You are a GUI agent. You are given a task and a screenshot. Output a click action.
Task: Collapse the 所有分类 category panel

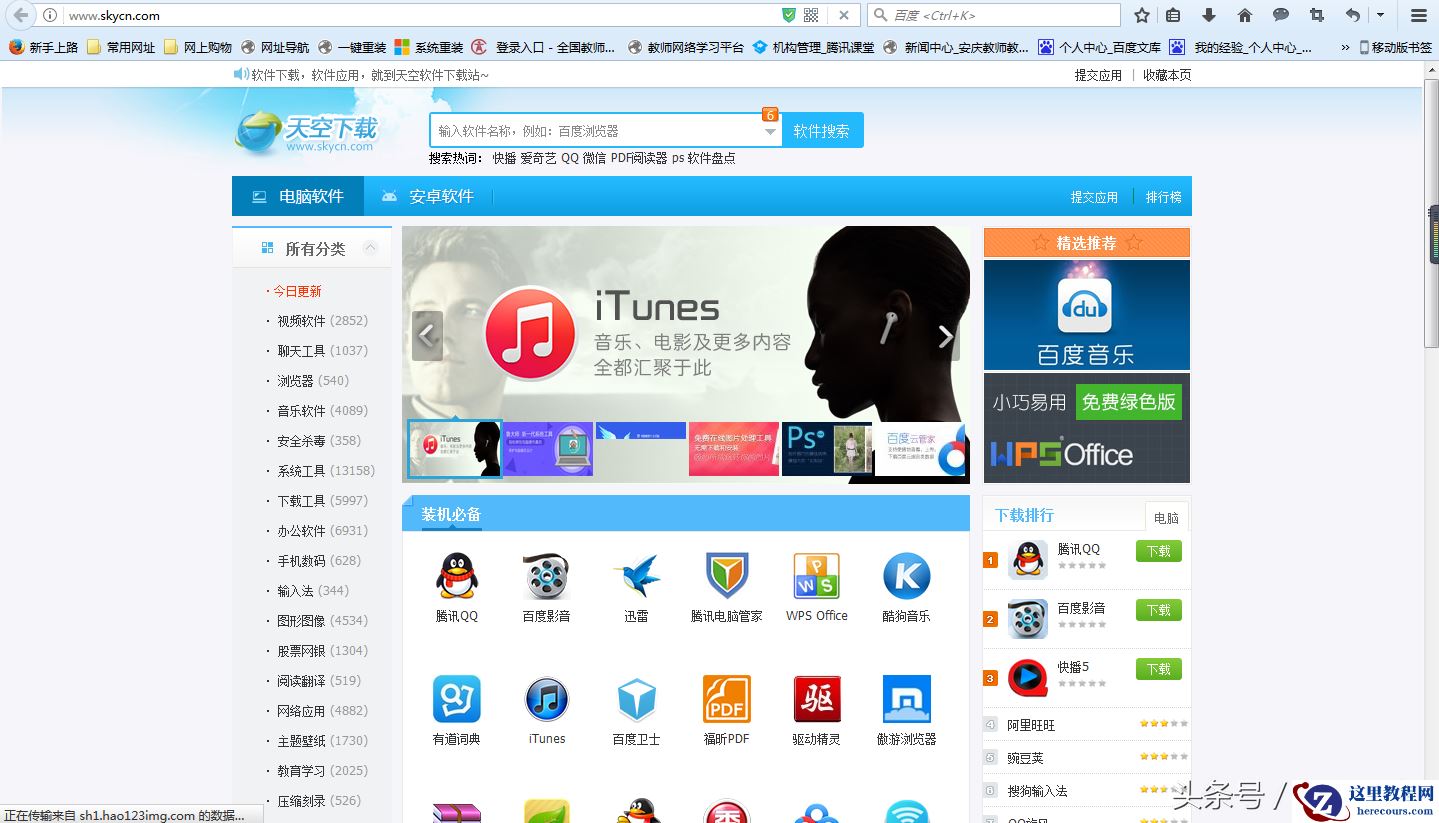point(371,248)
